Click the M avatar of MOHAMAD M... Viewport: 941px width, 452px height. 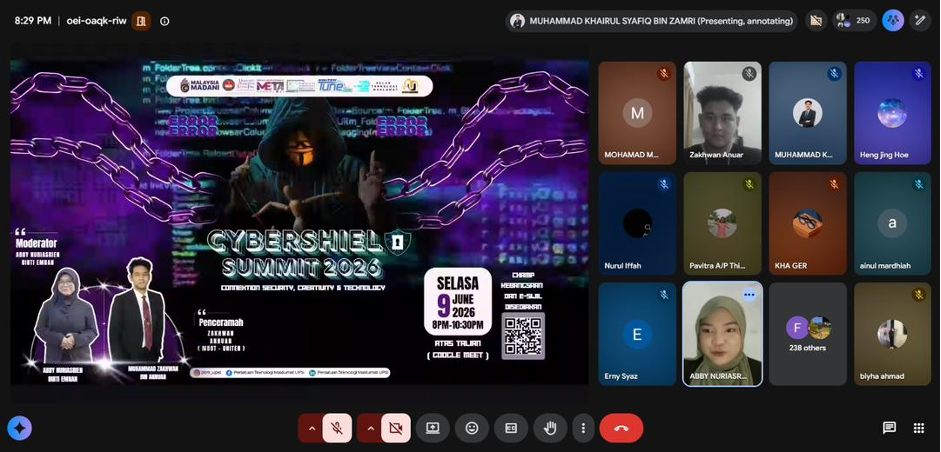click(637, 113)
